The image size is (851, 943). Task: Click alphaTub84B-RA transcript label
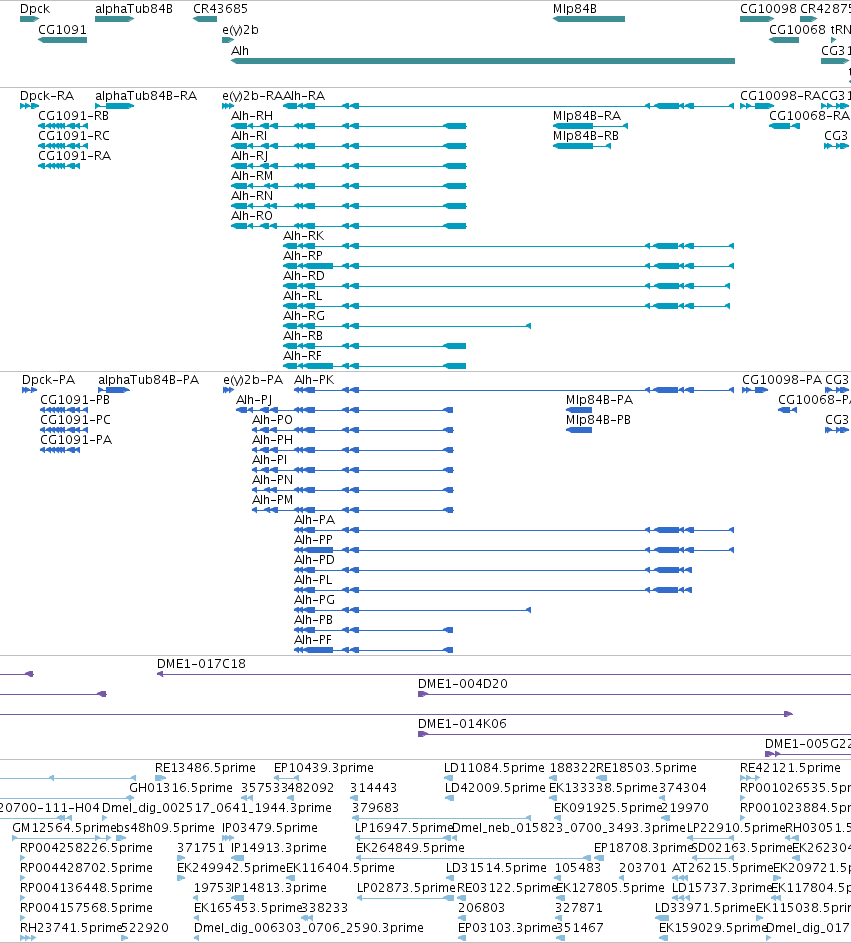(146, 96)
